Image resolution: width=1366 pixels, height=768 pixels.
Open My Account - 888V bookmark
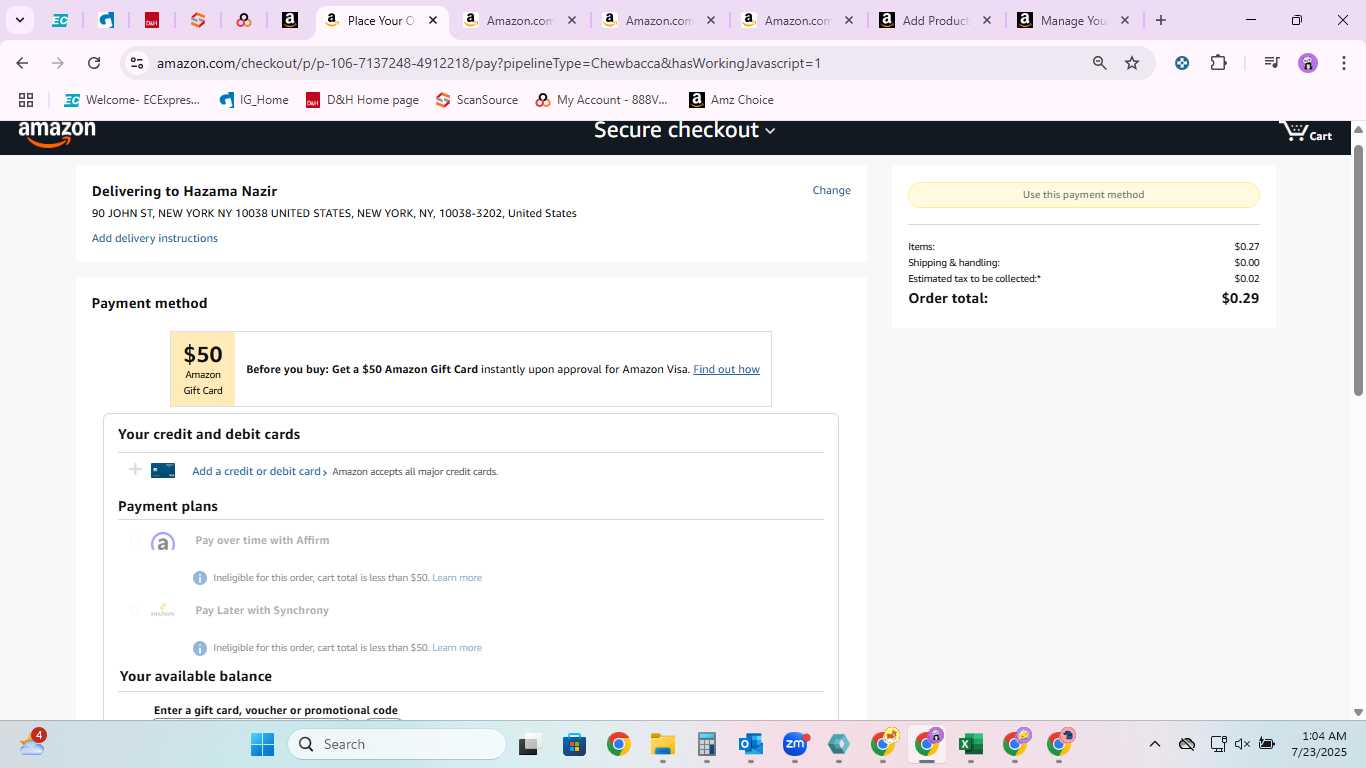click(602, 100)
